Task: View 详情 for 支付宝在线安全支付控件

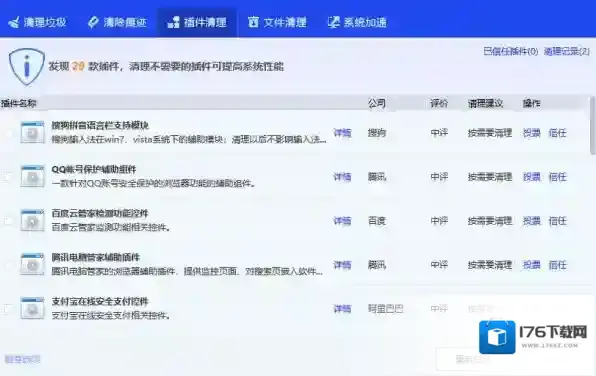Action: (x=342, y=309)
